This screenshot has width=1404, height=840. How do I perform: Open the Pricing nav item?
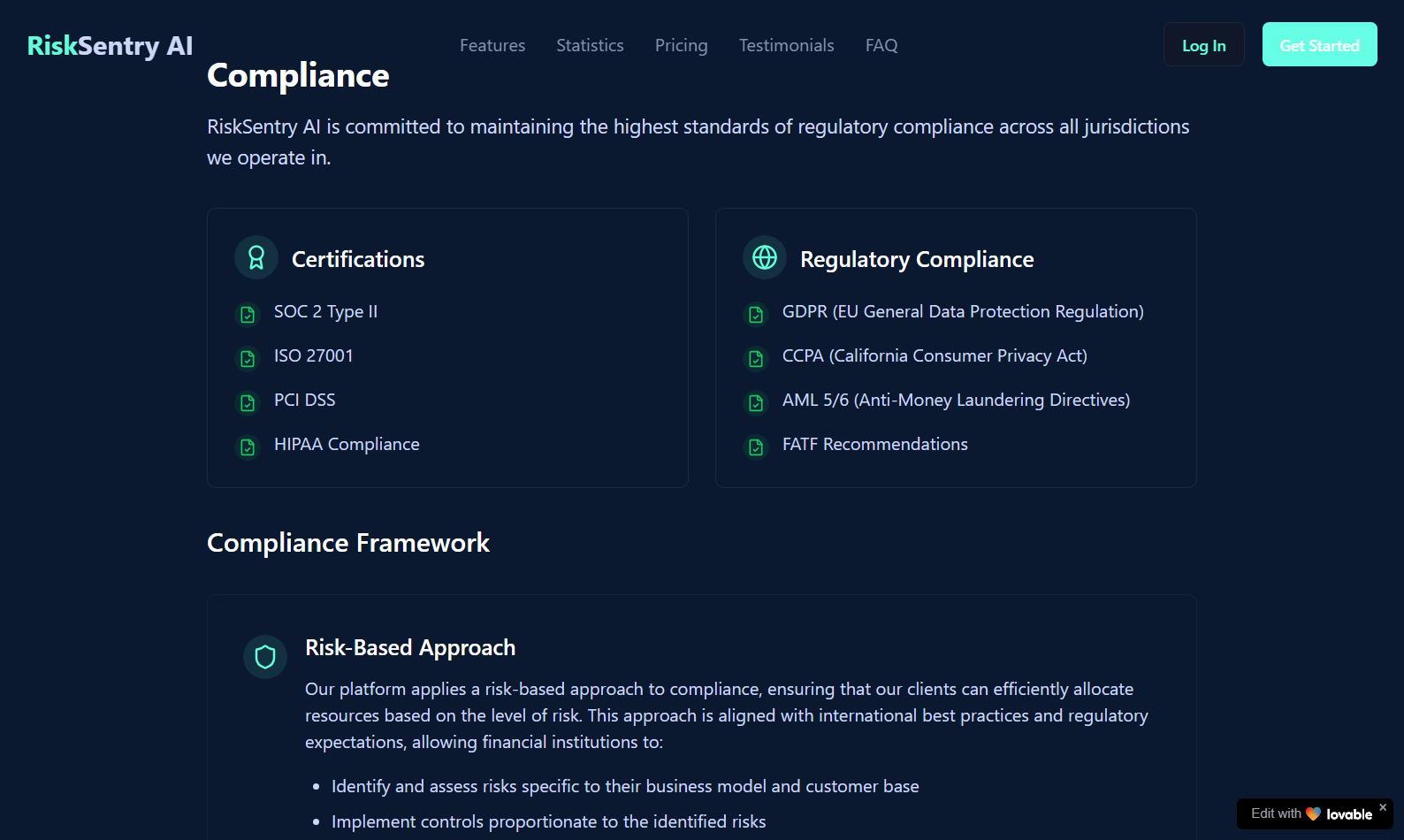[x=681, y=45]
